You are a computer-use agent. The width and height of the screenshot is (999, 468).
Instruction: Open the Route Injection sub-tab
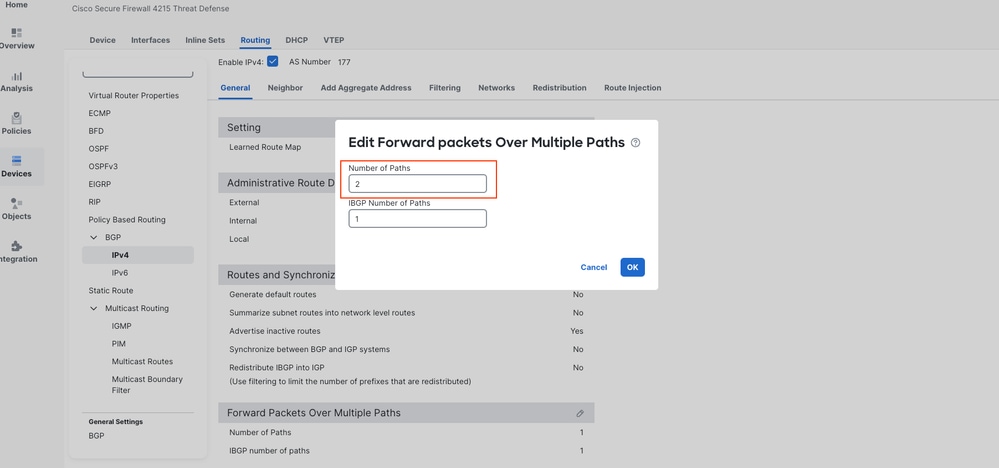coord(633,88)
